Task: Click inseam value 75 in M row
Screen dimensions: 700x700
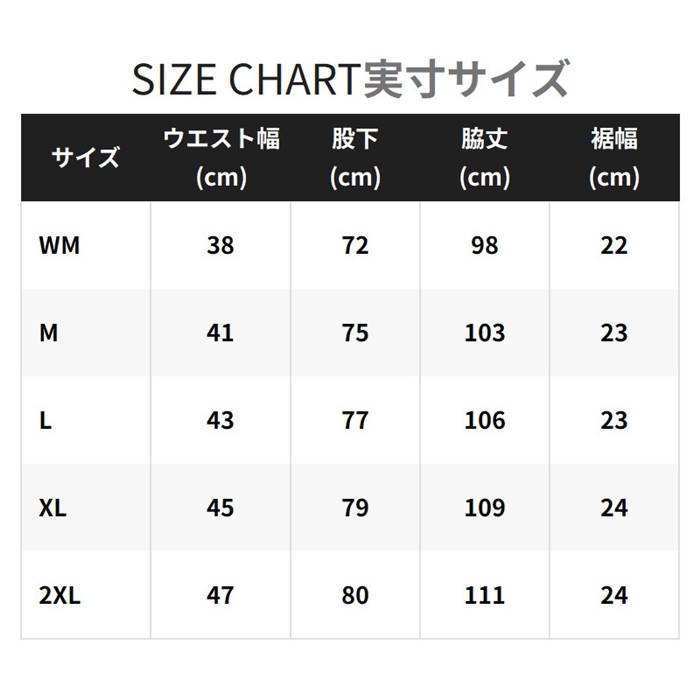Action: pyautogui.click(x=355, y=333)
